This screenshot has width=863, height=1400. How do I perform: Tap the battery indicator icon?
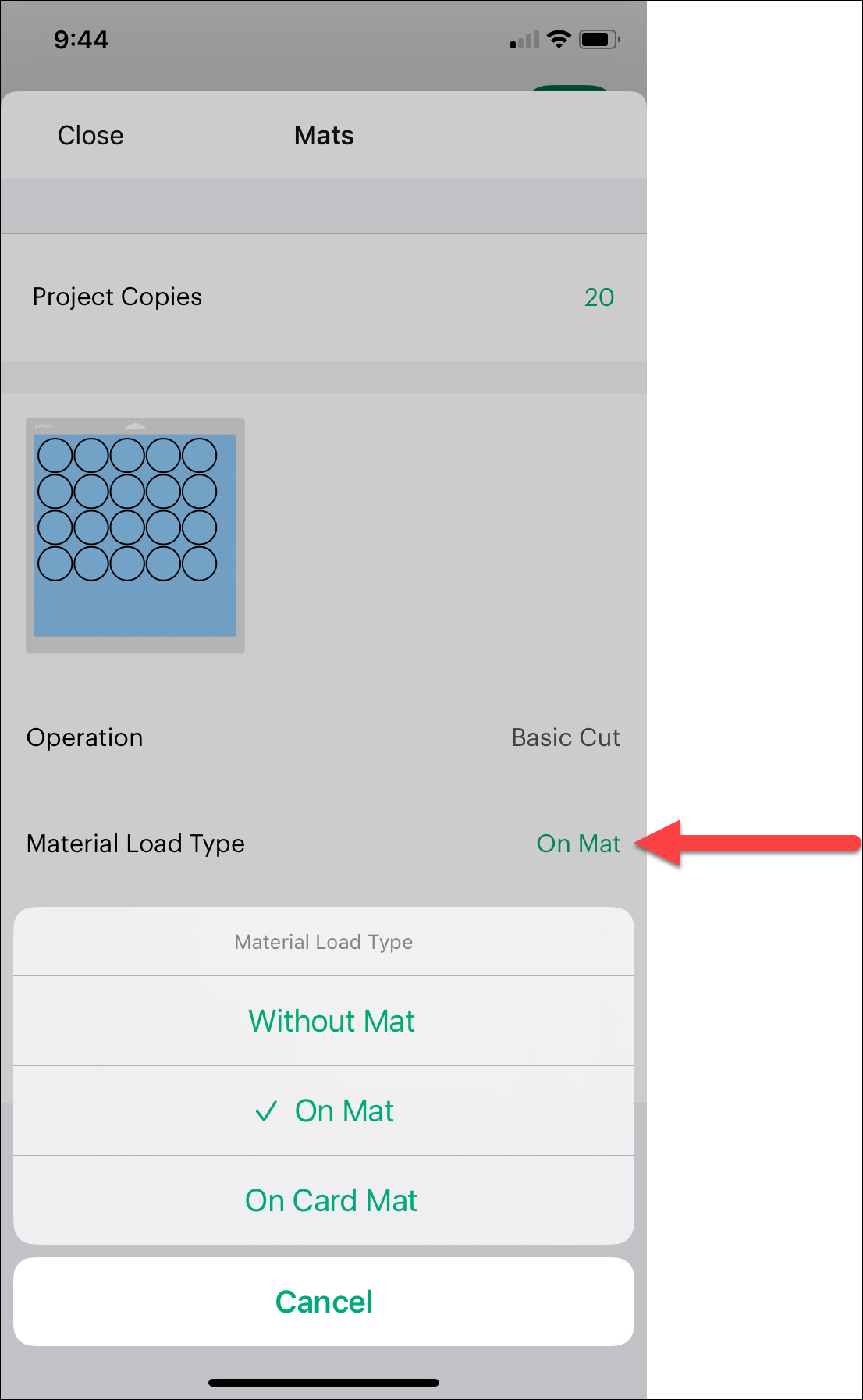click(x=598, y=38)
